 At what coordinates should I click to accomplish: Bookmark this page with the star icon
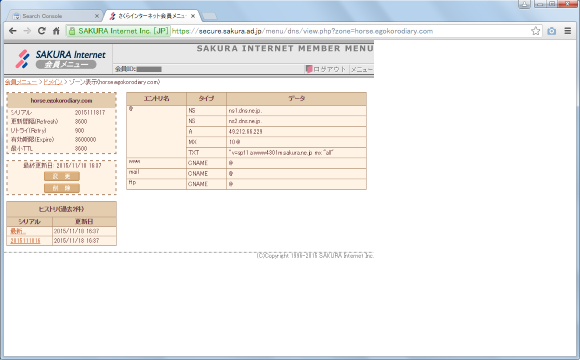[x=535, y=31]
